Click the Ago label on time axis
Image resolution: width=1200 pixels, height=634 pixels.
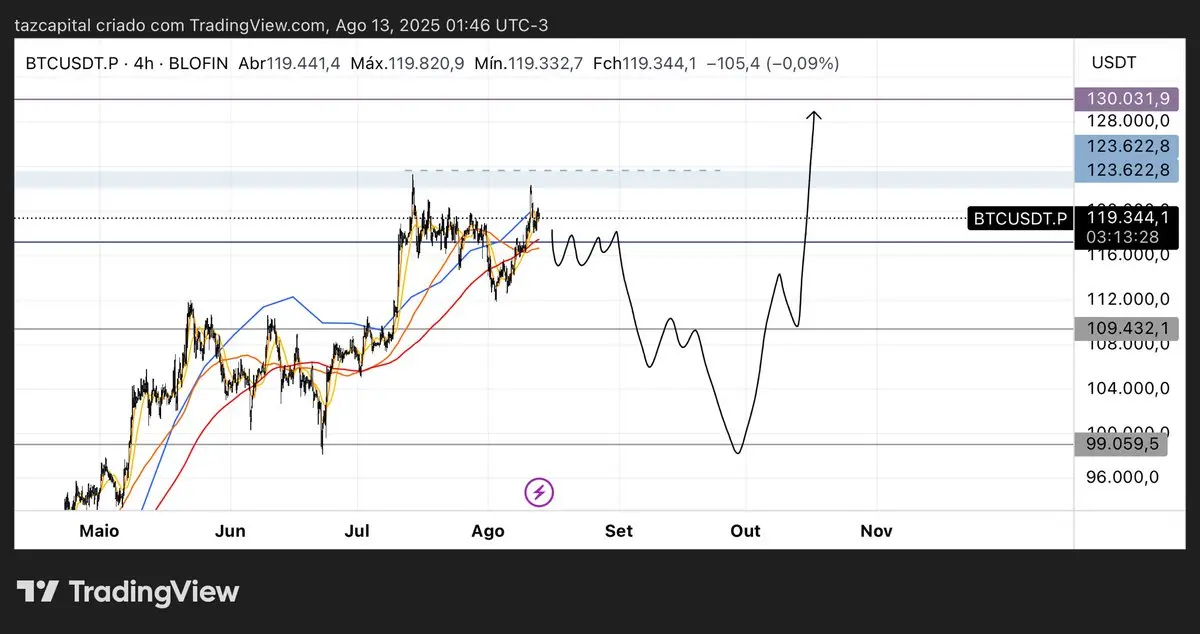click(488, 531)
